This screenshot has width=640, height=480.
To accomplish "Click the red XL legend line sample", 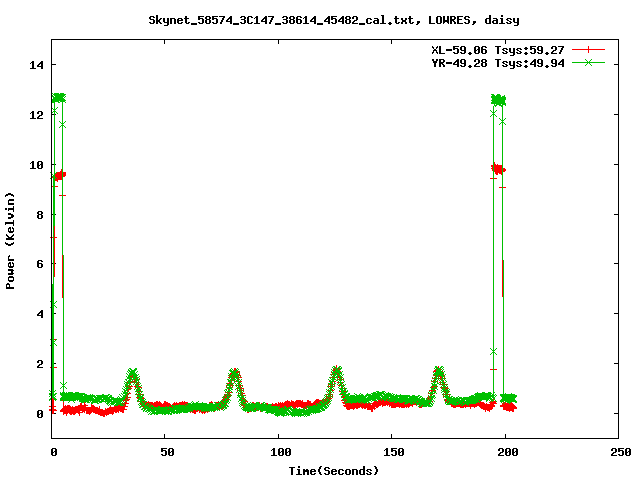I will [588, 50].
